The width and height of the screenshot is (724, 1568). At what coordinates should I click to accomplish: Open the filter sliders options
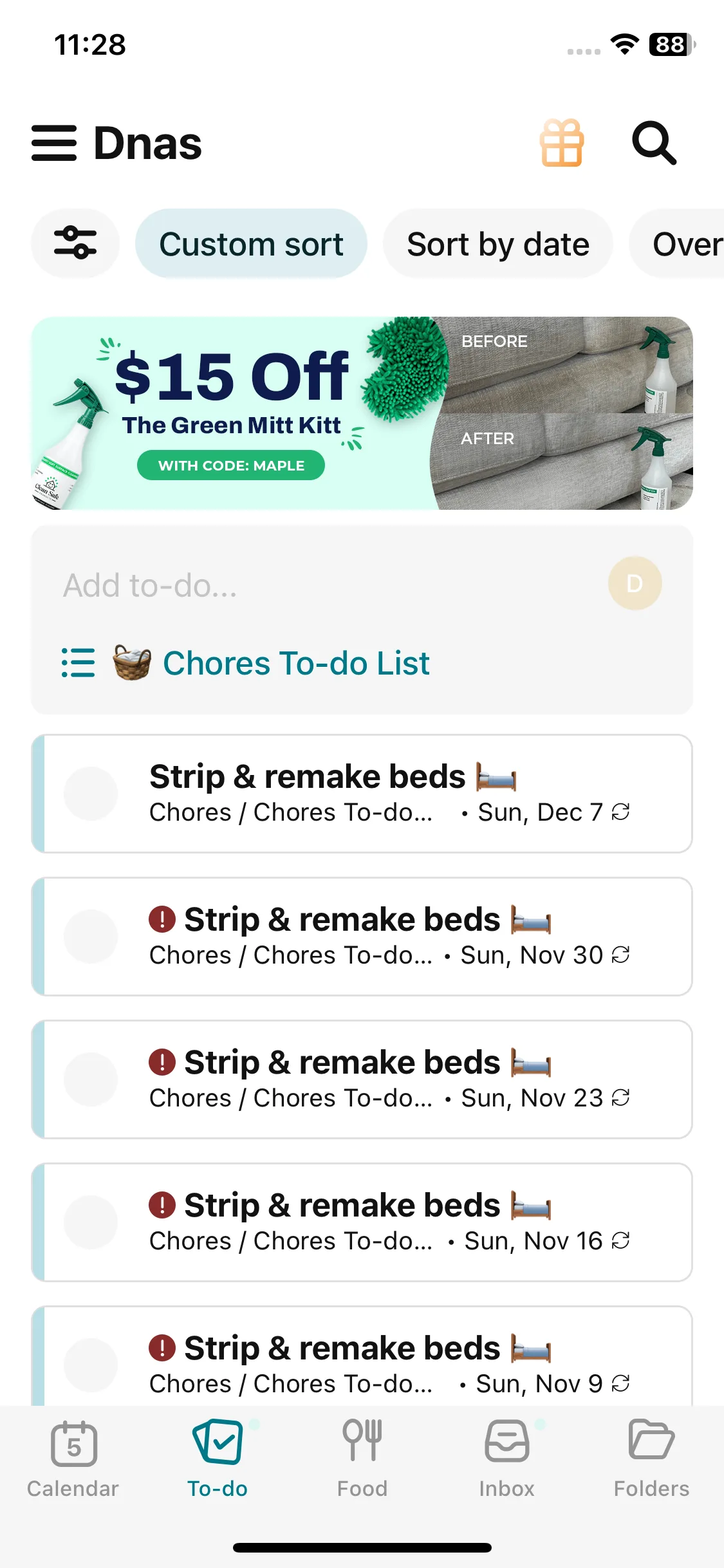pos(75,243)
